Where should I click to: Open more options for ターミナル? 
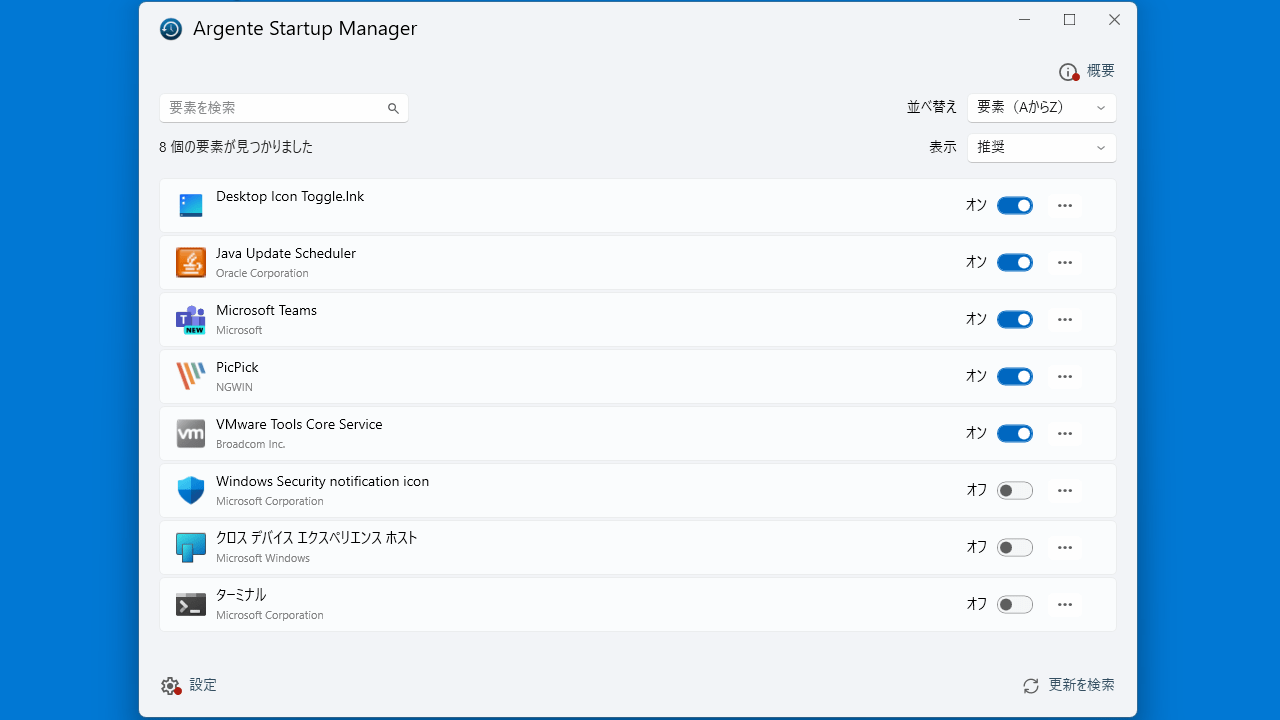[x=1065, y=604]
